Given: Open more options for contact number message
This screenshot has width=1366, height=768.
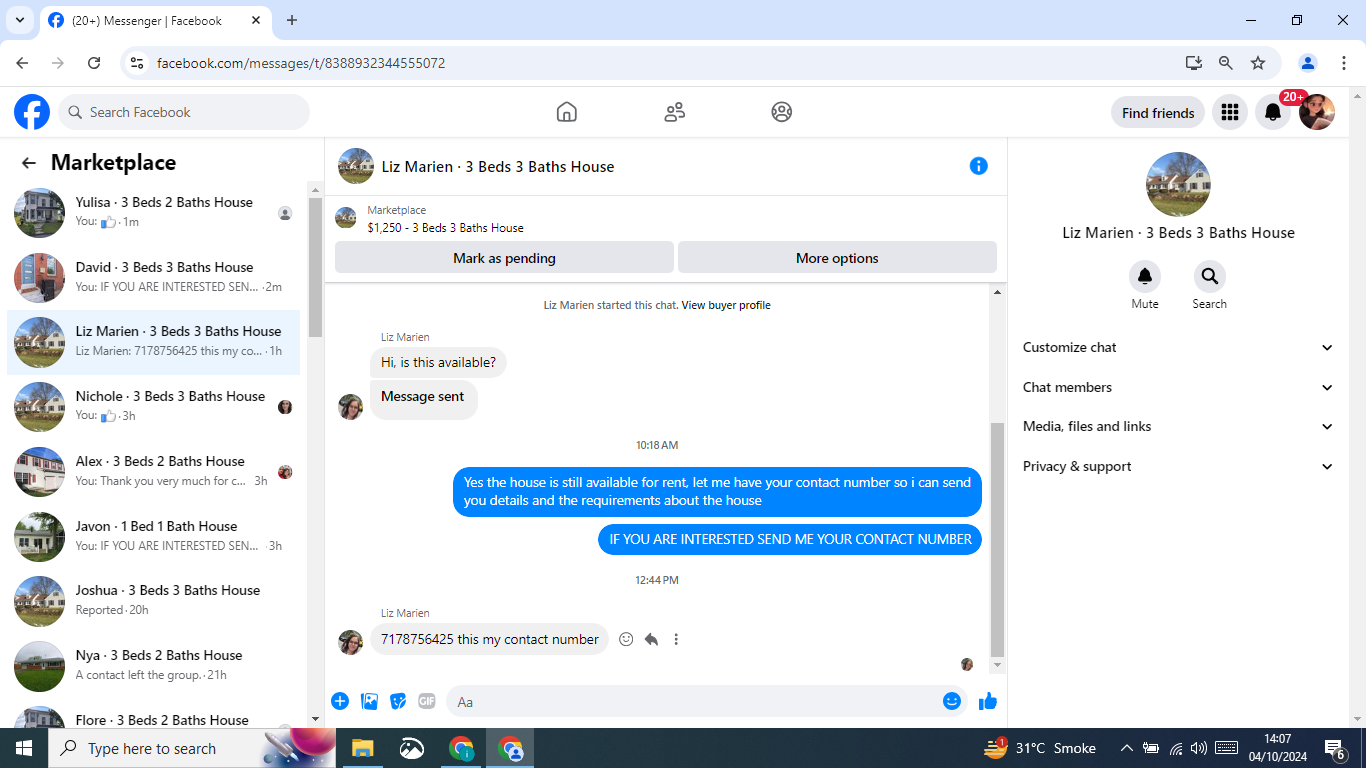Looking at the screenshot, I should [676, 639].
